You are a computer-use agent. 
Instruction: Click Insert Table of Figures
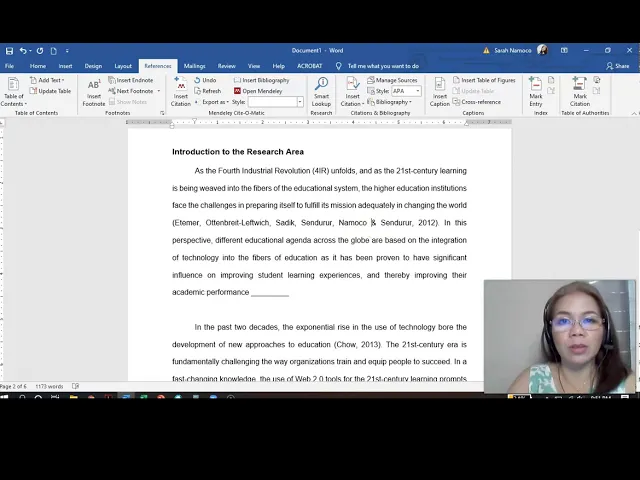(x=484, y=80)
